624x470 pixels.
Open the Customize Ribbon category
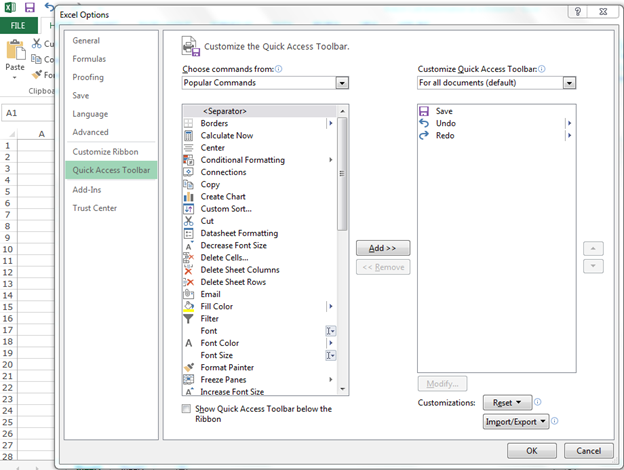click(x=105, y=152)
